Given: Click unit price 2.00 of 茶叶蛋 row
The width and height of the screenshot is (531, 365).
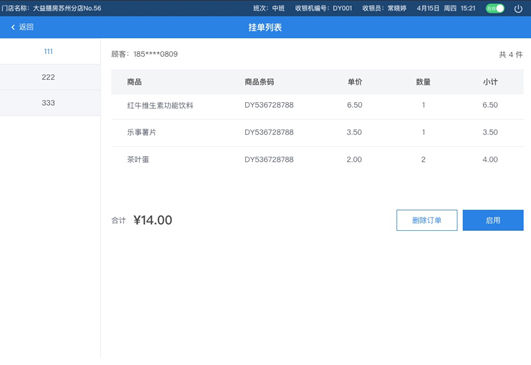Looking at the screenshot, I should pos(354,159).
